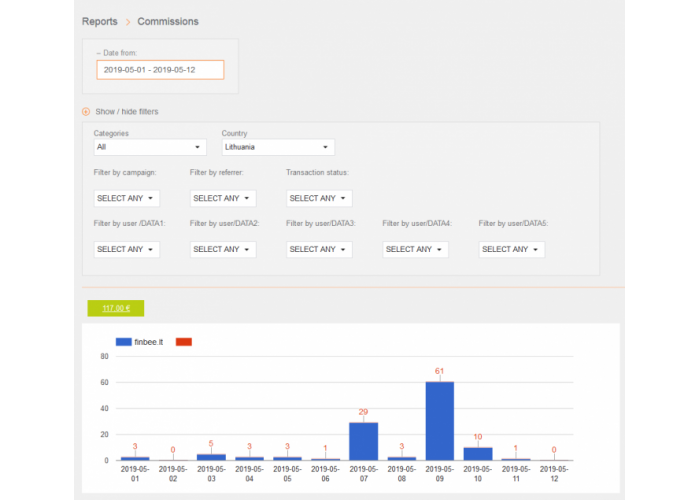Click the 80 y-axis value label
Viewport: 700px width, 500px height.
[x=104, y=356]
